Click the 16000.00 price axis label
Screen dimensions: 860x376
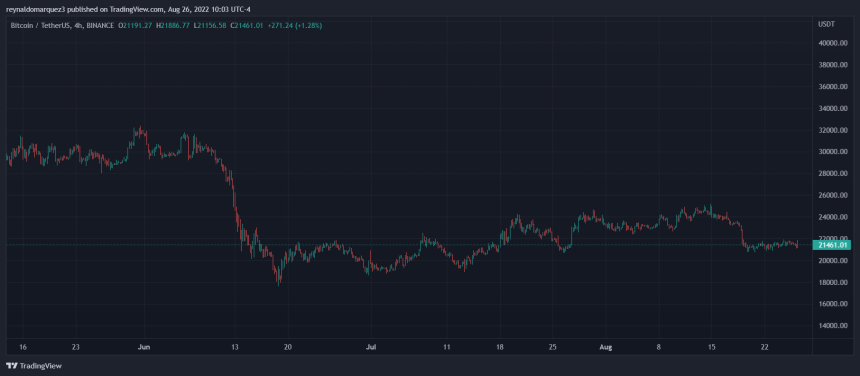pyautogui.click(x=833, y=304)
